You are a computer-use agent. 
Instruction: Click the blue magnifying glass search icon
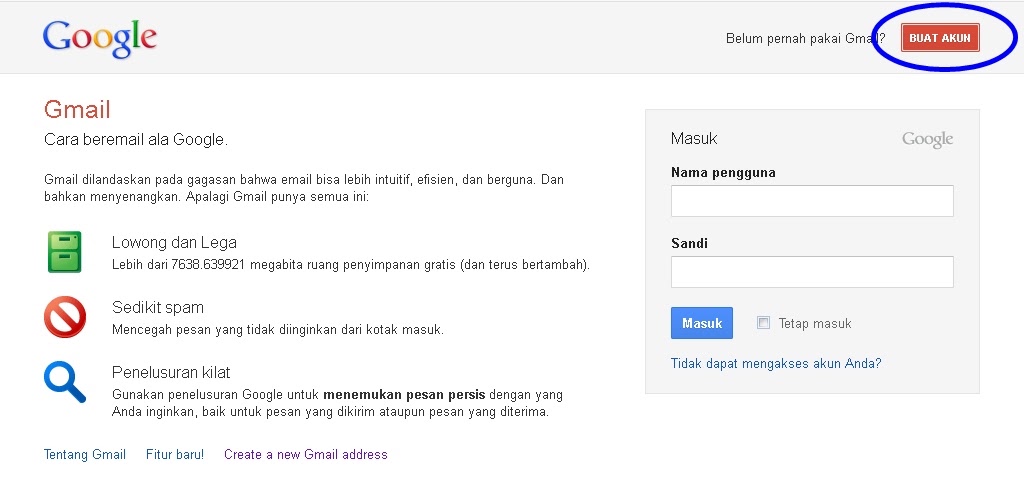[65, 382]
